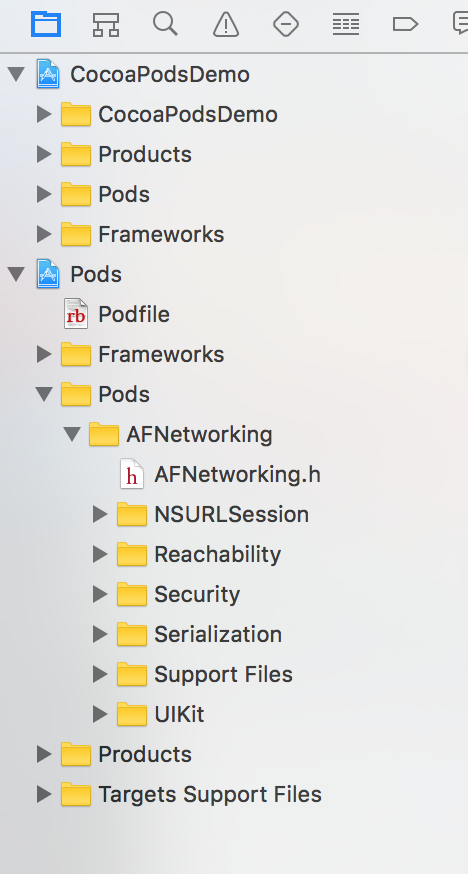
Task: Collapse the AFNetworking folder
Action: coord(72,434)
